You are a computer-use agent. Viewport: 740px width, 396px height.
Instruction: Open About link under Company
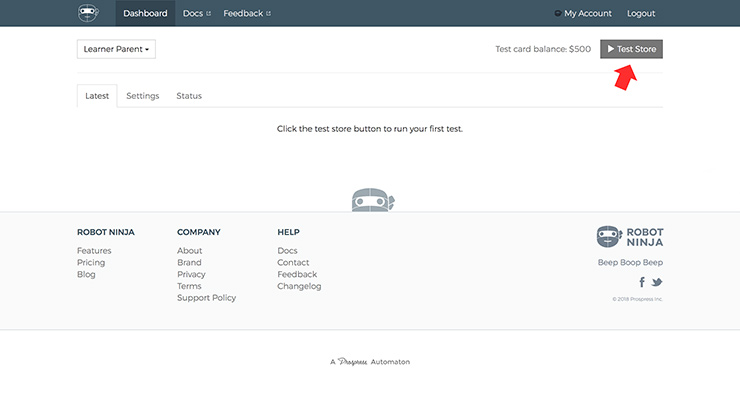coord(189,251)
